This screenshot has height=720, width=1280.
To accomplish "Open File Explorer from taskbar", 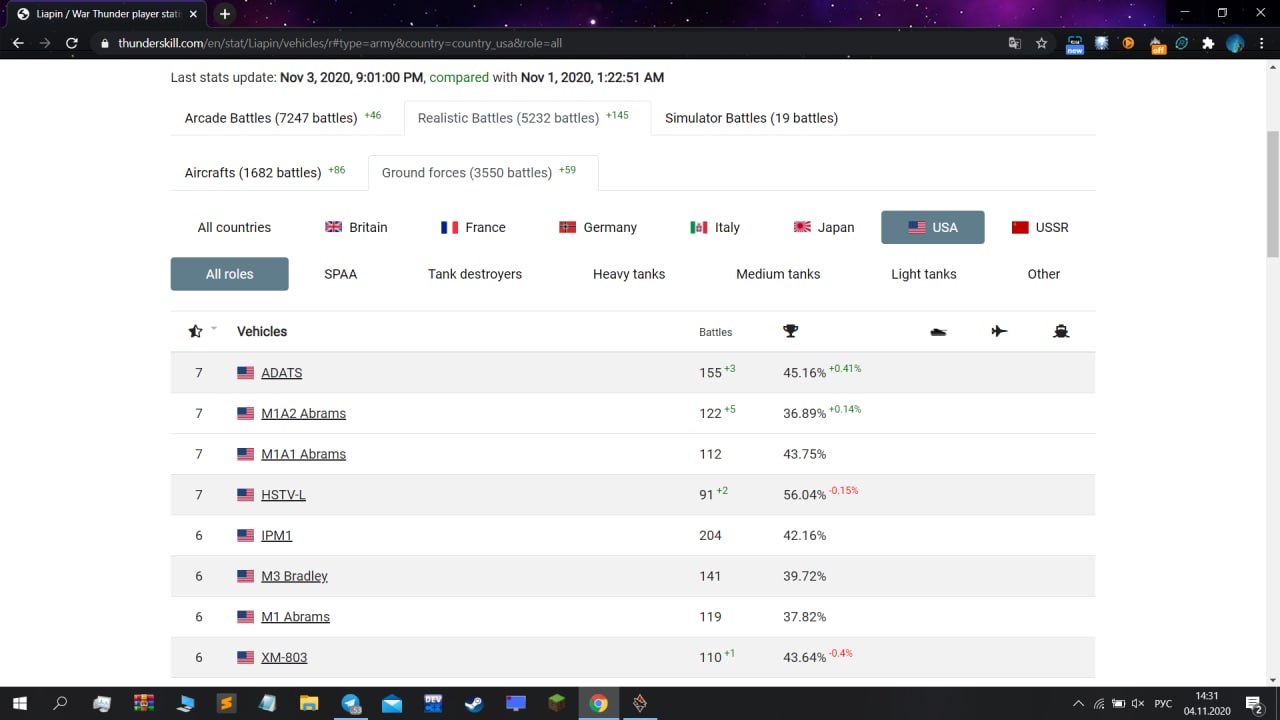I will (309, 703).
